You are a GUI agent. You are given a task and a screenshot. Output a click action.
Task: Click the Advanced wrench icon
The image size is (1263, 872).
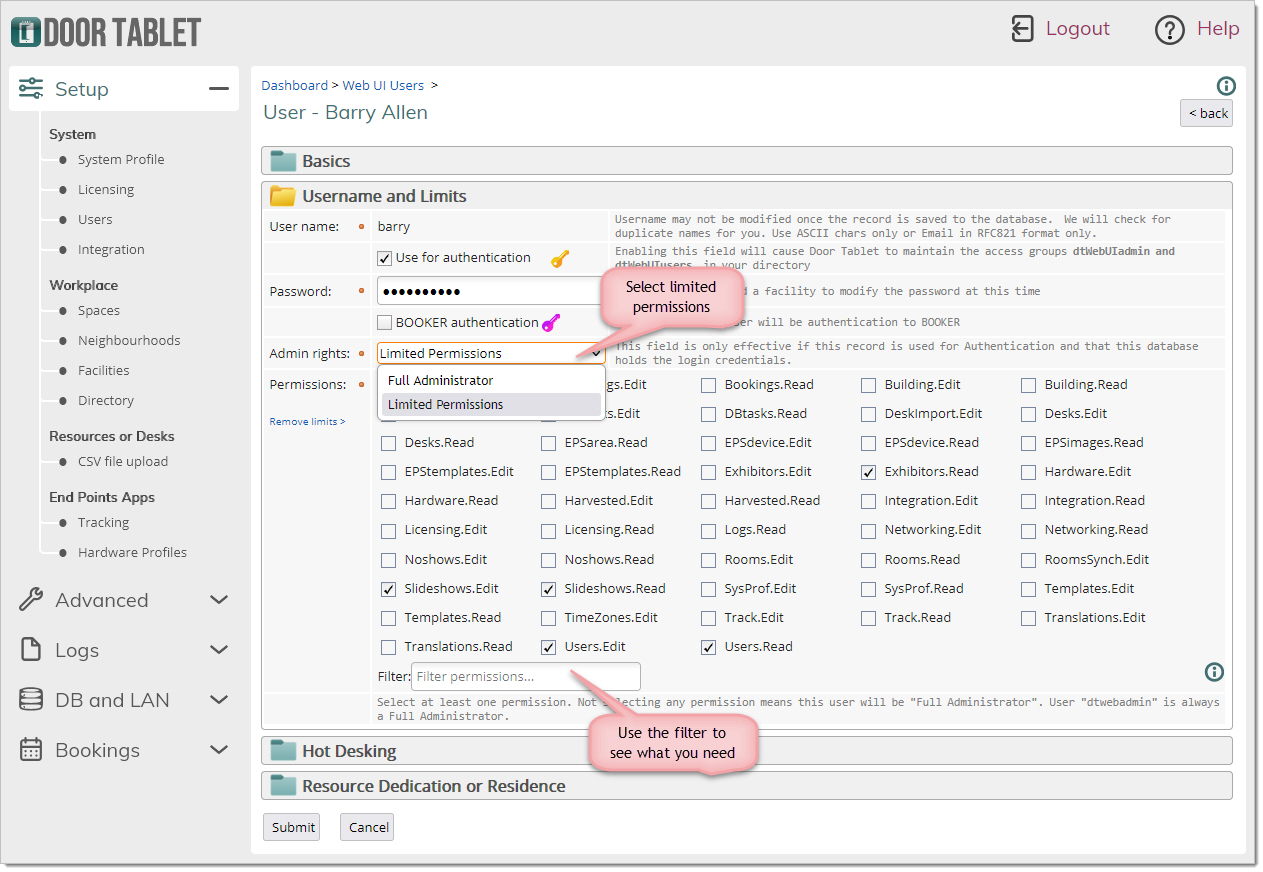point(31,600)
